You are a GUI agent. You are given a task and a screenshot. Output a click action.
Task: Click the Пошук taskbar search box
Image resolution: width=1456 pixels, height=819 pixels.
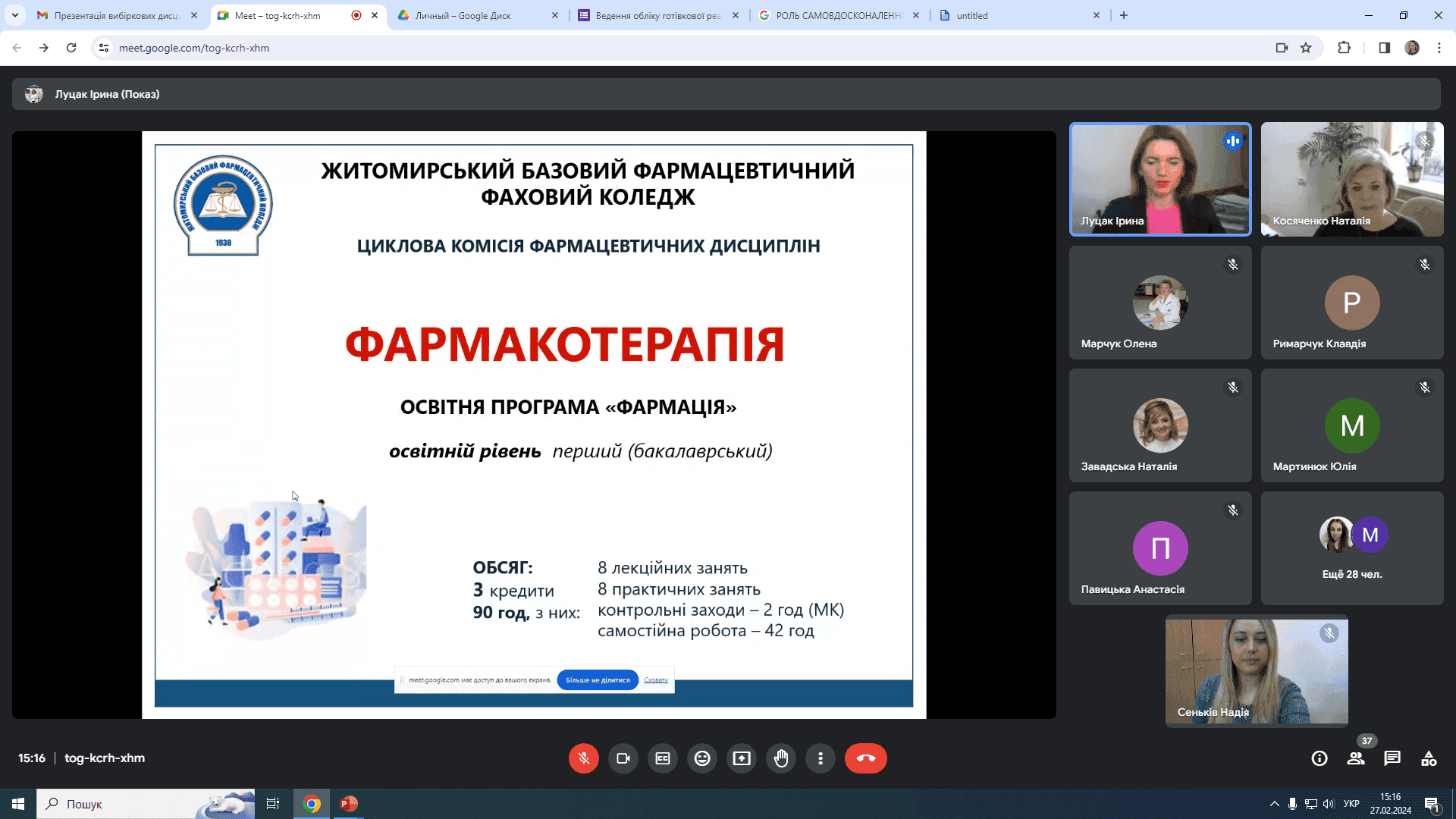click(x=146, y=804)
